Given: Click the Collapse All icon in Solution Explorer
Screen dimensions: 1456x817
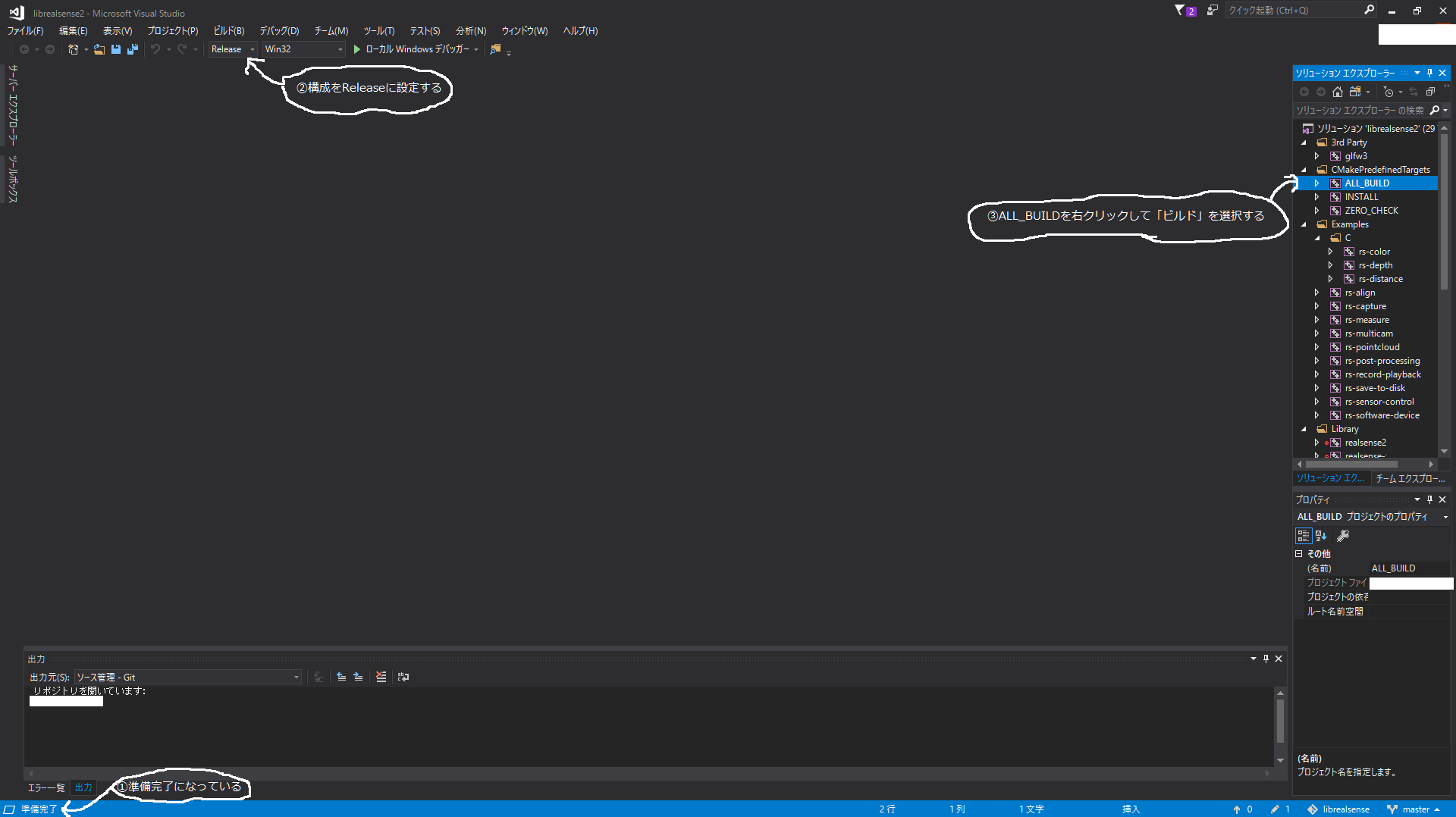Looking at the screenshot, I should (1431, 92).
